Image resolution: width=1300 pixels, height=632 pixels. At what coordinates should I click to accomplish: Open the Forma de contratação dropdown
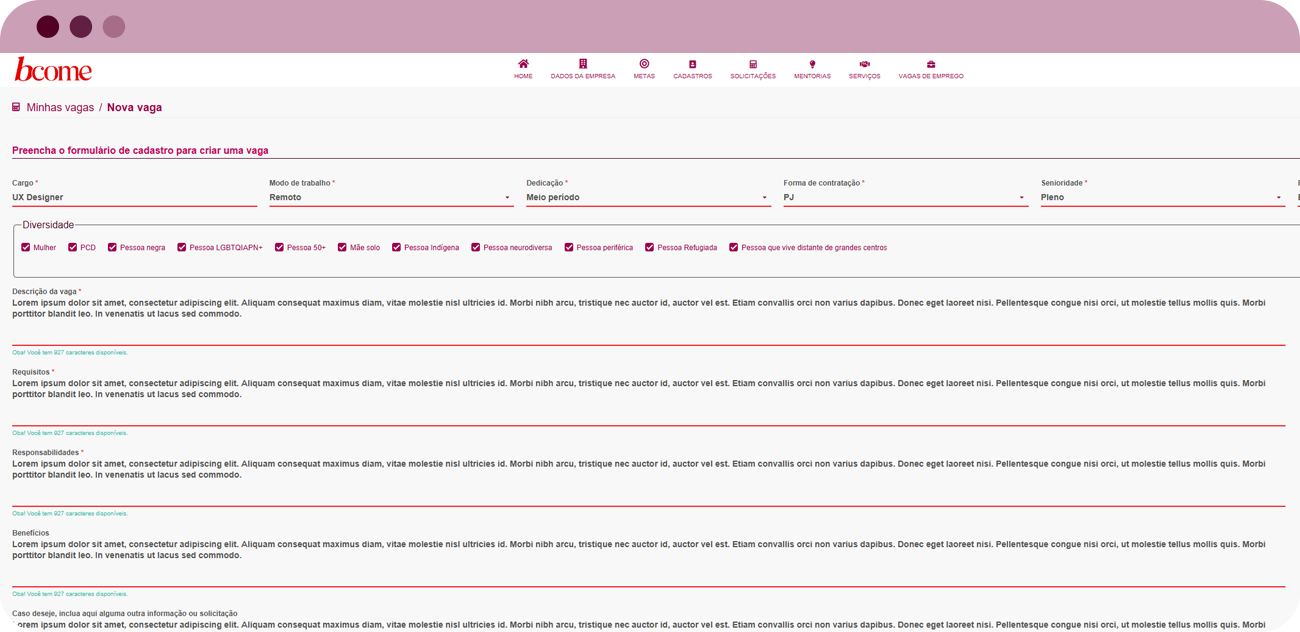pyautogui.click(x=904, y=198)
